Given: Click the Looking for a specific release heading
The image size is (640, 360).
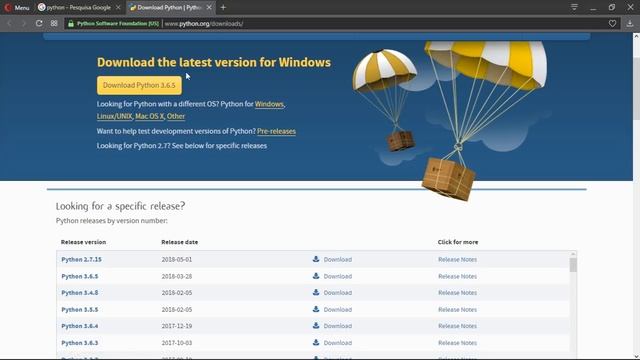Looking at the screenshot, I should pyautogui.click(x=120, y=206).
